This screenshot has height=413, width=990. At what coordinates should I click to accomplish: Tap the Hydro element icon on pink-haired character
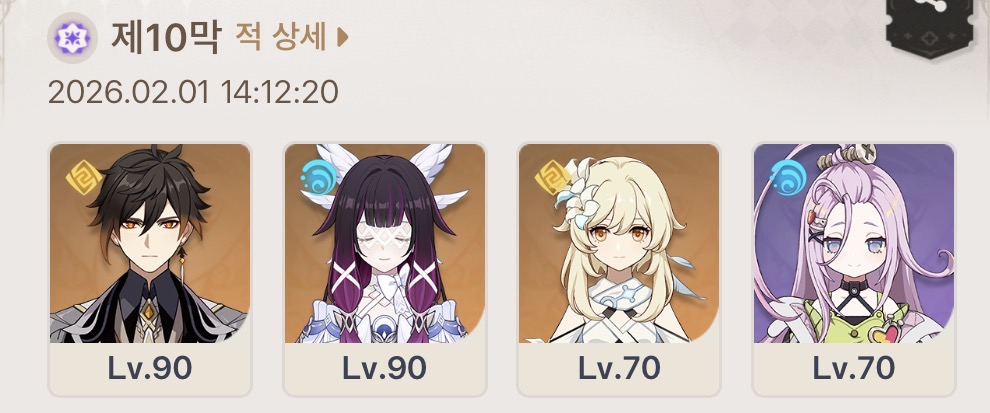tap(787, 179)
